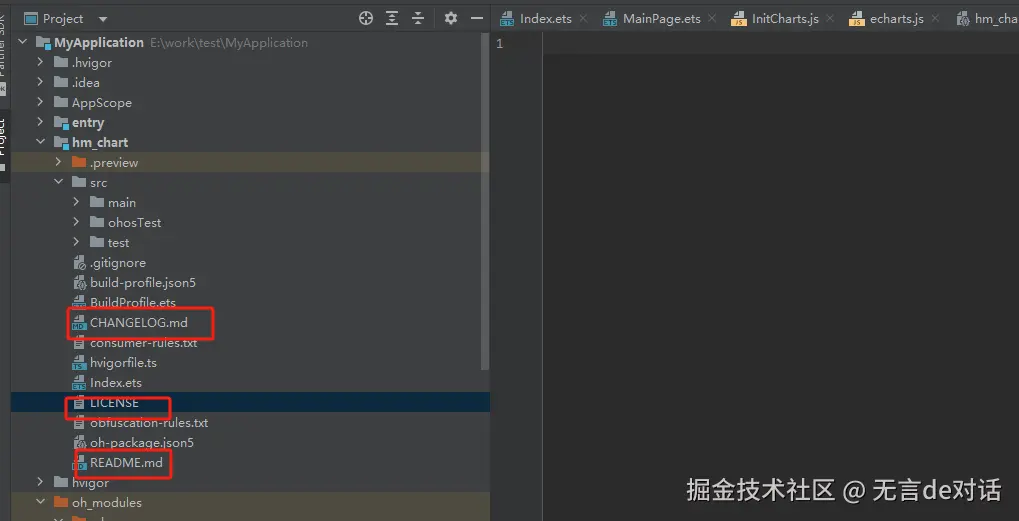Viewport: 1019px width, 521px height.
Task: Select the MyApplication project root
Action: point(250,43)
